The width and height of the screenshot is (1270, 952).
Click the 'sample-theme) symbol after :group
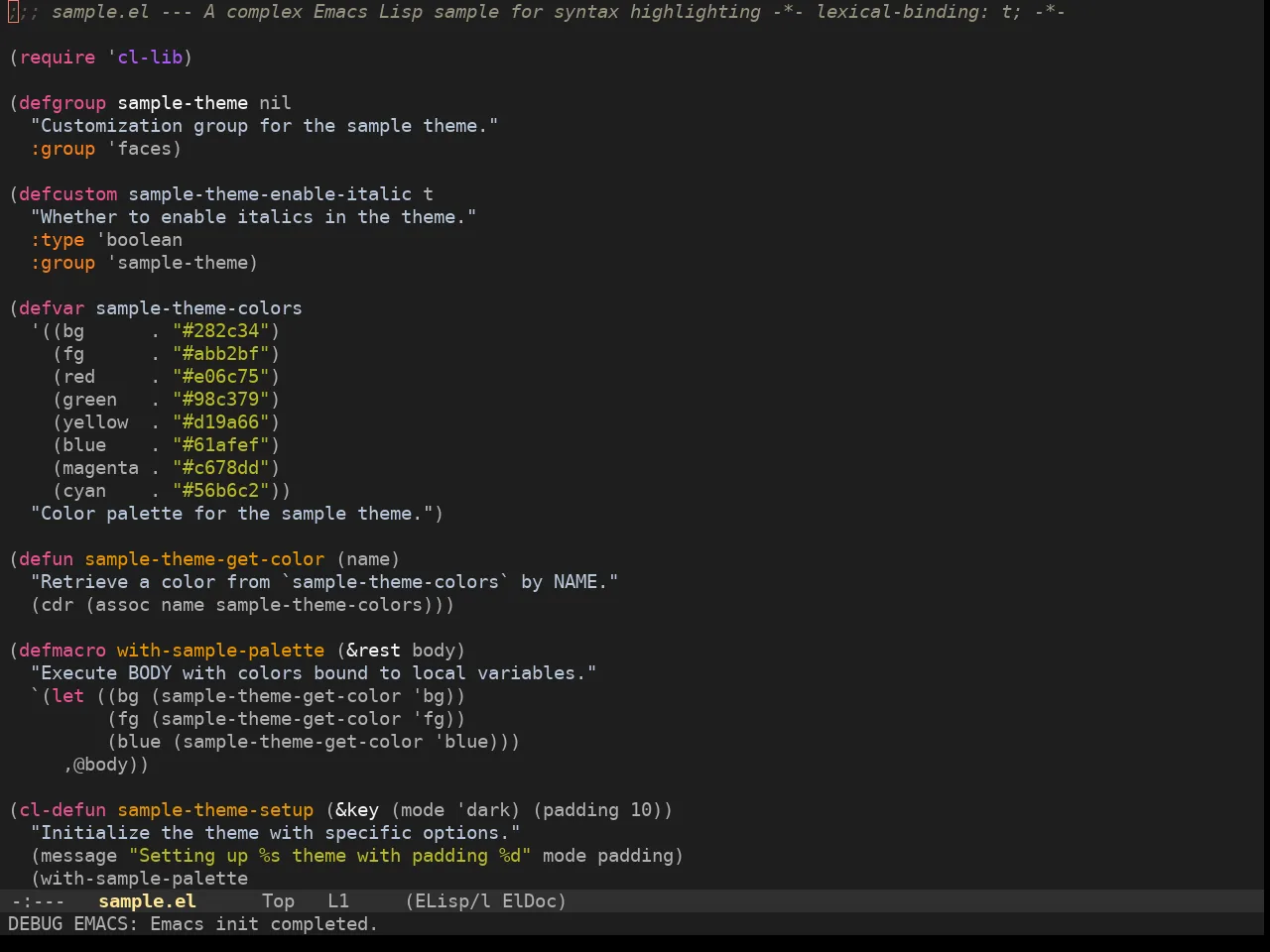tap(183, 262)
